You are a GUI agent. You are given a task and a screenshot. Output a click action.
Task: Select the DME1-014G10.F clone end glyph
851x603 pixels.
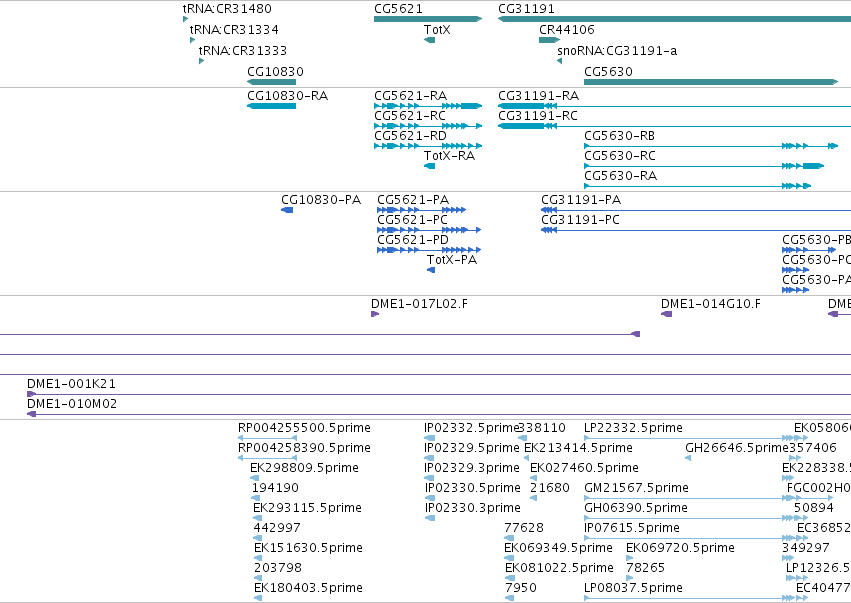(666, 314)
